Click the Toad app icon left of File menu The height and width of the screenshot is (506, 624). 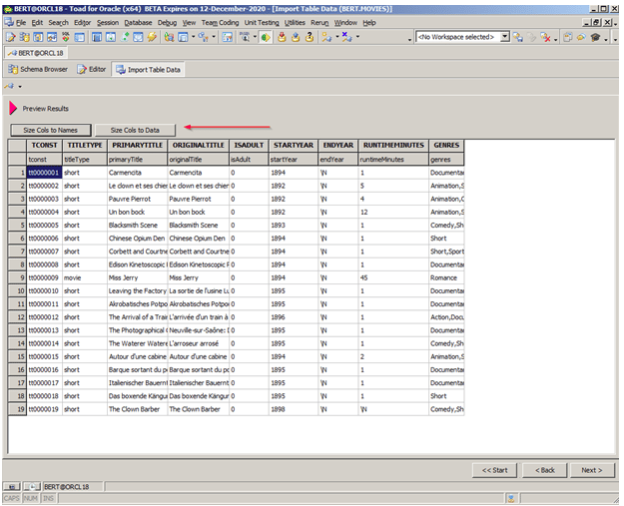(x=9, y=22)
